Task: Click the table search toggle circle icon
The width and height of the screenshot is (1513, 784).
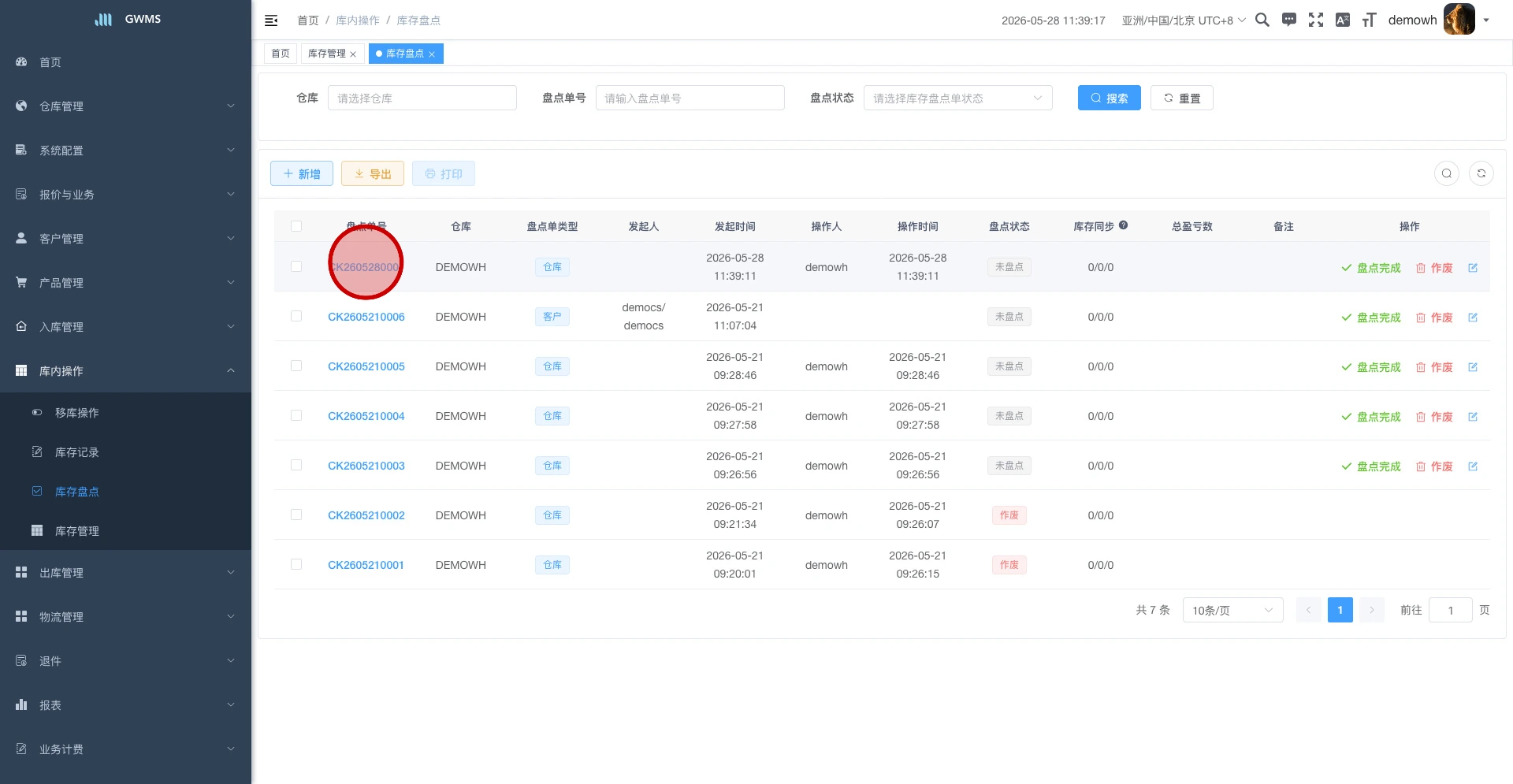Action: (x=1447, y=173)
